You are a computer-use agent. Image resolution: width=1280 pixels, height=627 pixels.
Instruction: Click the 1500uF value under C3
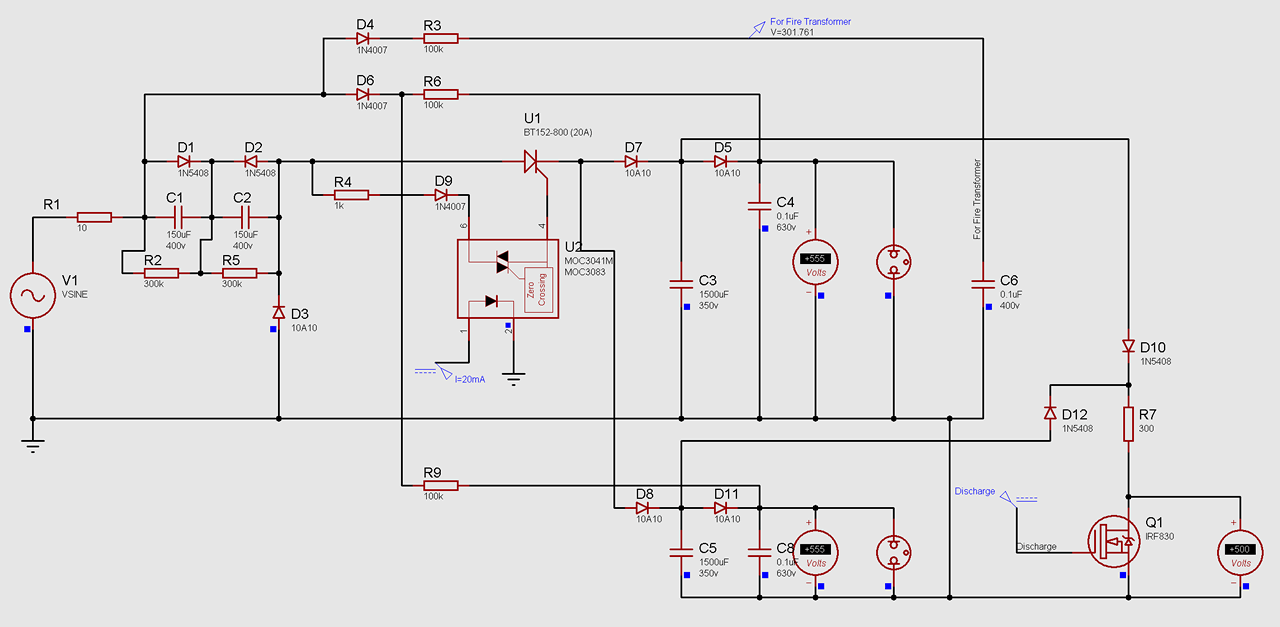coord(713,294)
